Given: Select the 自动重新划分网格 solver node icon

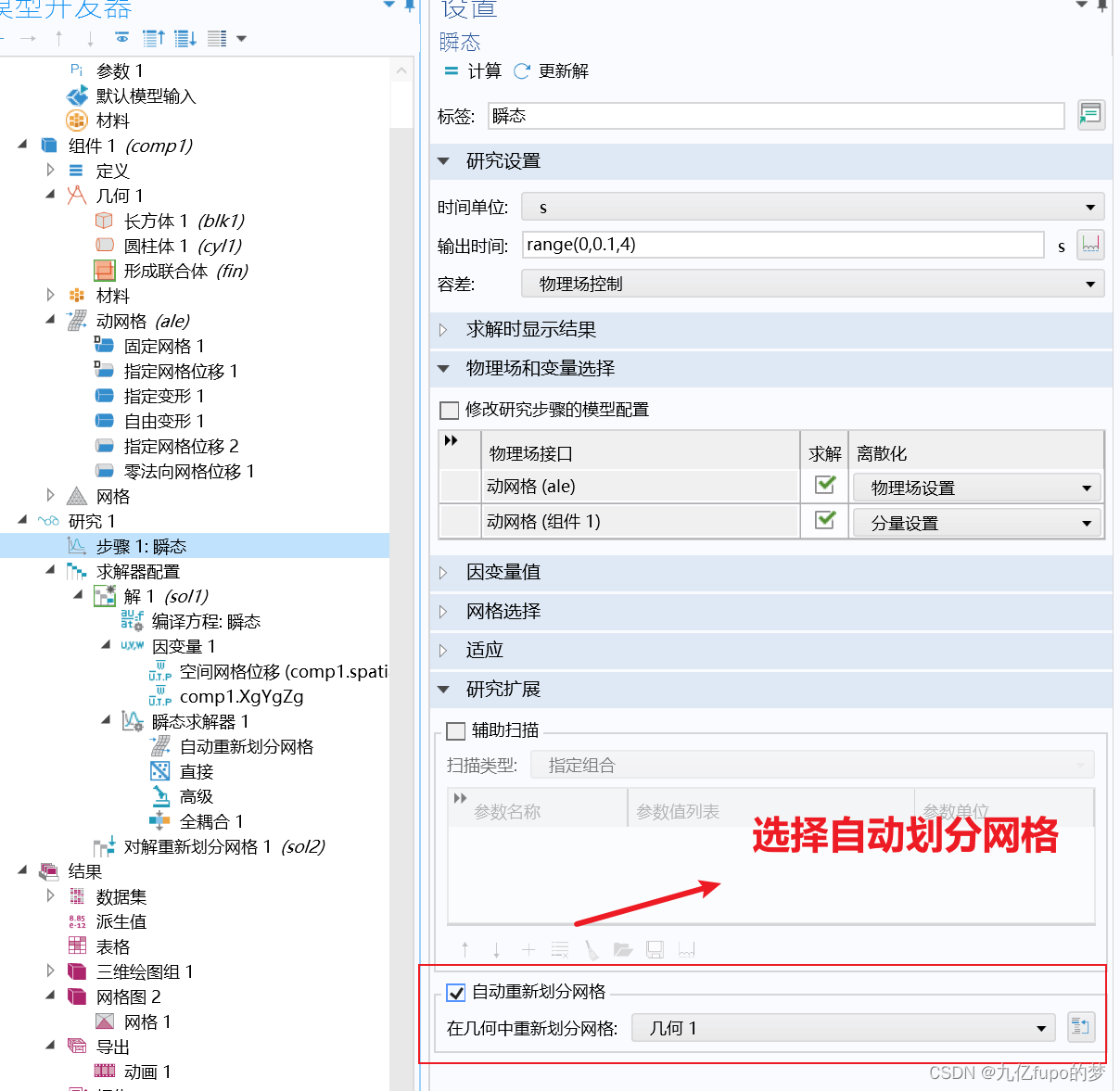Looking at the screenshot, I should (159, 746).
